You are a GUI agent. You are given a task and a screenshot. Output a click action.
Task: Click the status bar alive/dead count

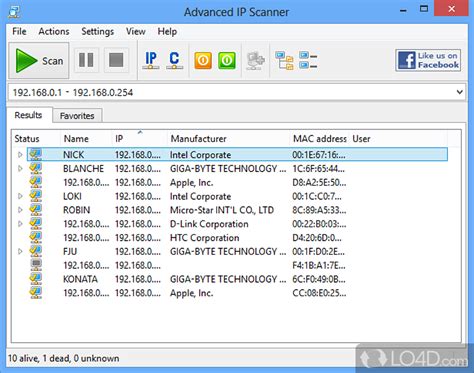tap(63, 358)
